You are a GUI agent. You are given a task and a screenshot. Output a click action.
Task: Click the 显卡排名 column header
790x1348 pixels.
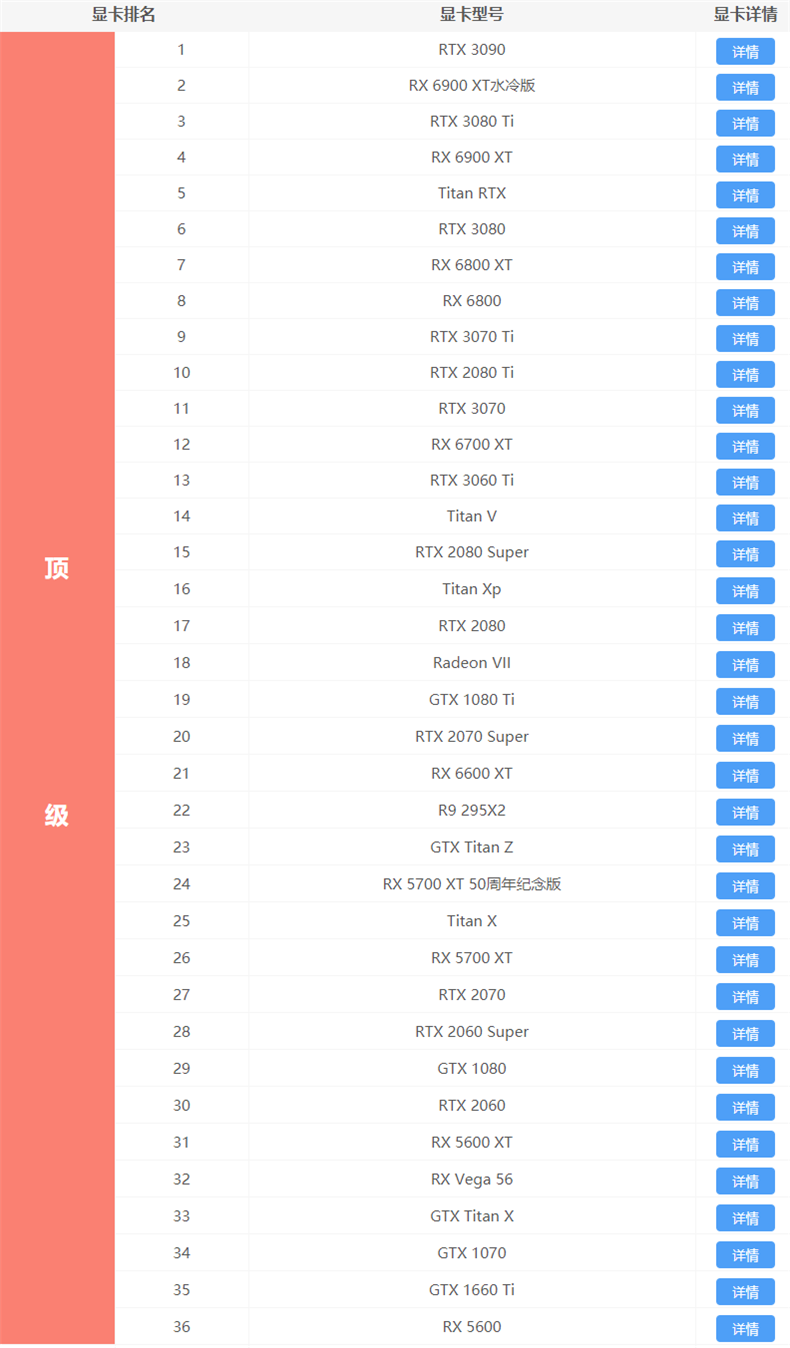coord(124,15)
